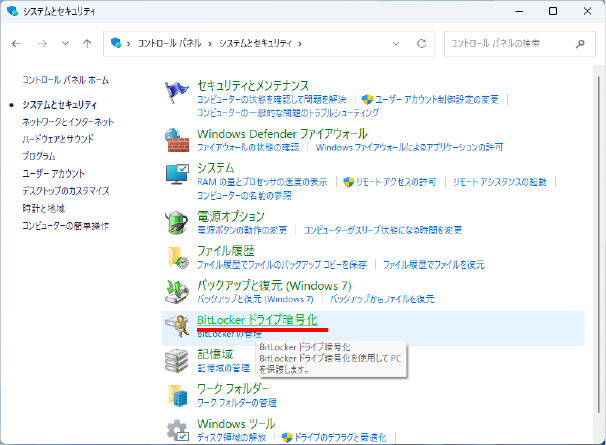The height and width of the screenshot is (445, 606).
Task: Click the File History folder icon
Action: [x=178, y=257]
